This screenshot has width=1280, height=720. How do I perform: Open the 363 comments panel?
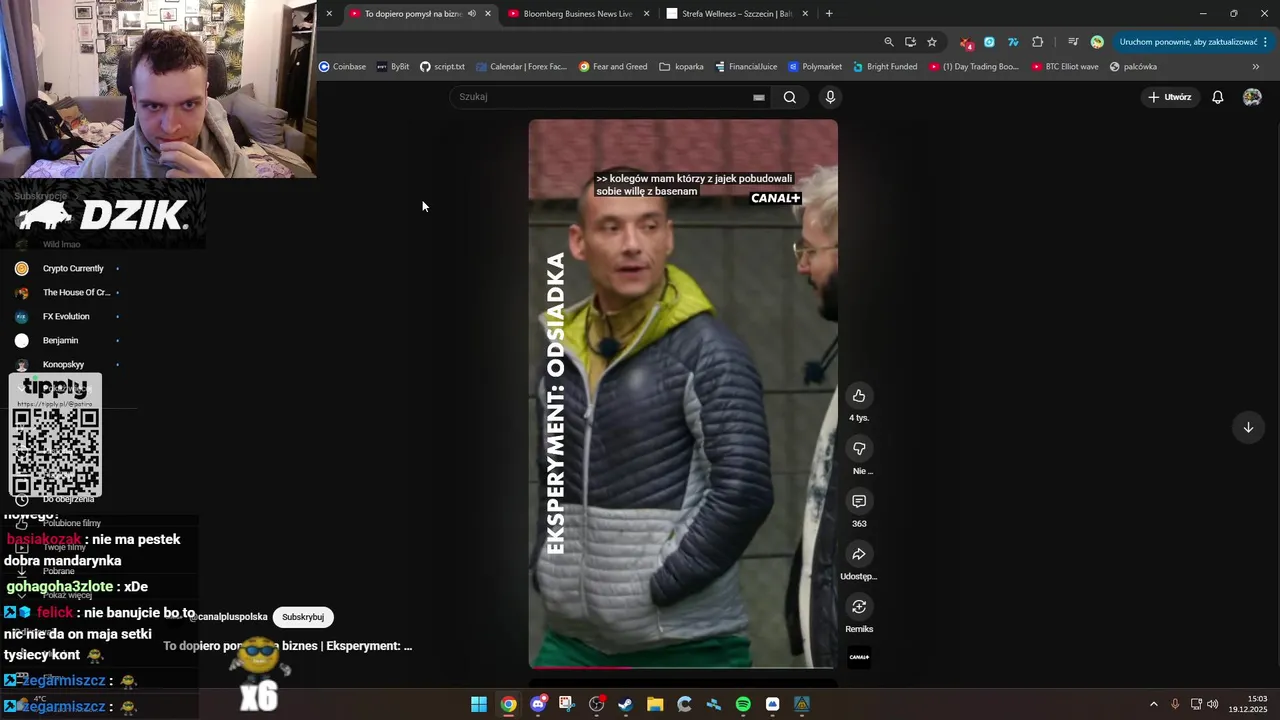tap(858, 501)
